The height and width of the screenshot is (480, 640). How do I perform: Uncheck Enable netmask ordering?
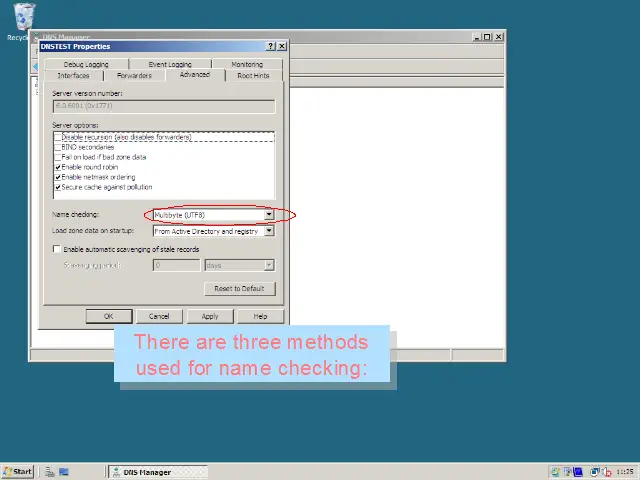(x=58, y=177)
